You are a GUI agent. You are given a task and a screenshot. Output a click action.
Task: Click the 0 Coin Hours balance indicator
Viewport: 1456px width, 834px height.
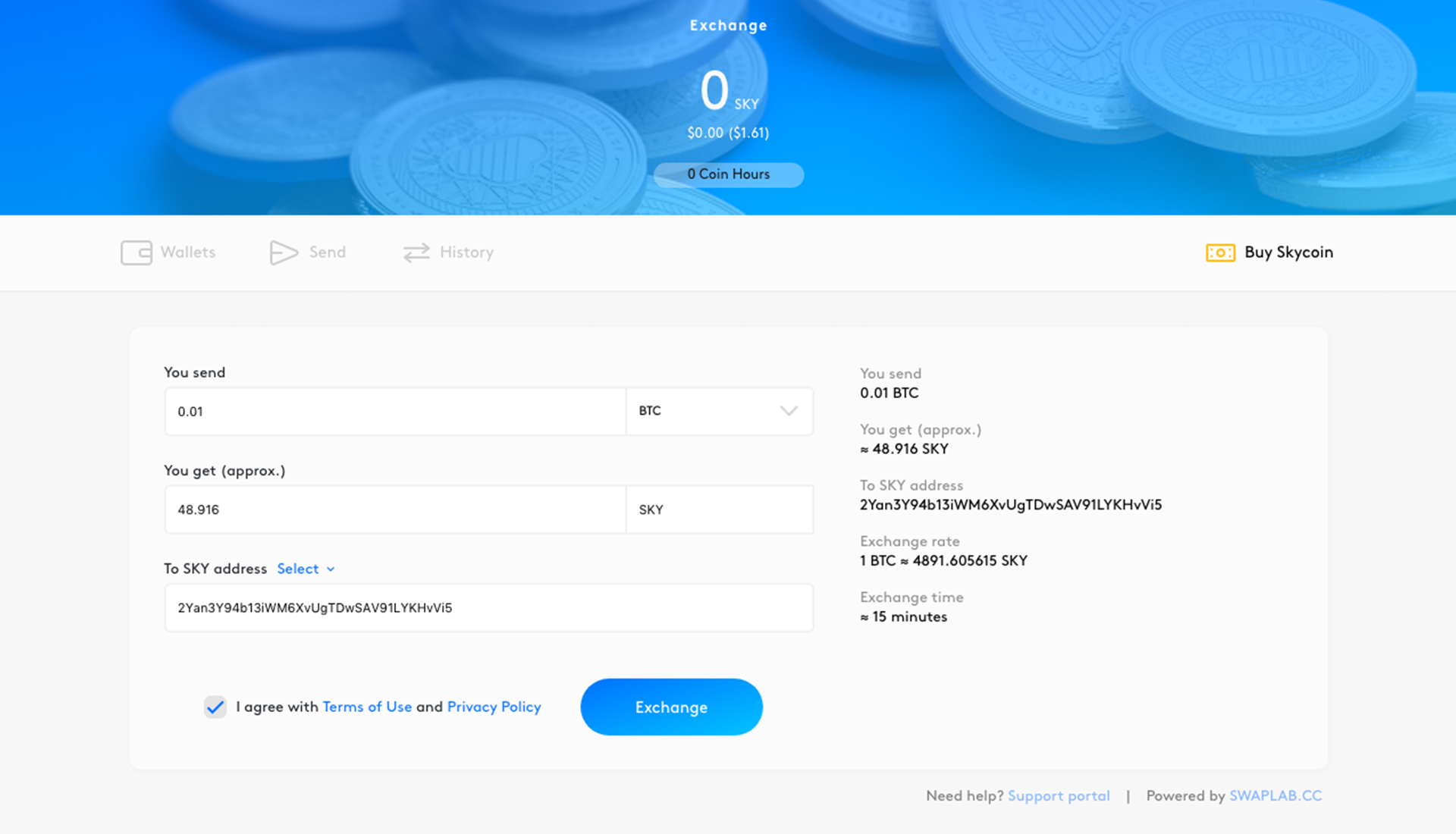click(729, 173)
